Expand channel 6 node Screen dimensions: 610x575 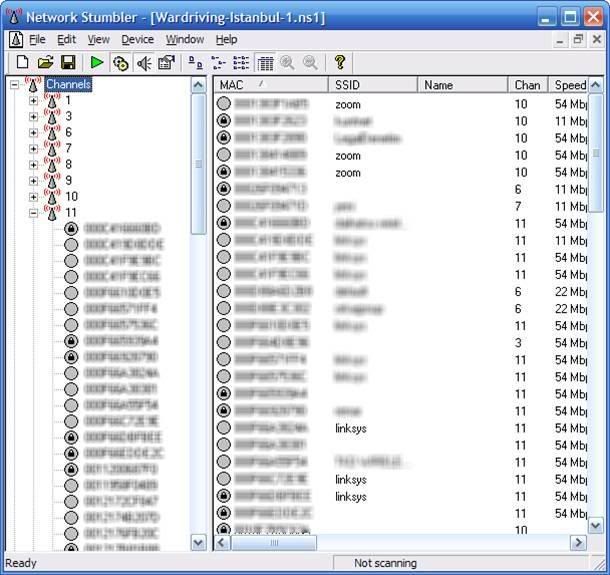click(x=33, y=132)
